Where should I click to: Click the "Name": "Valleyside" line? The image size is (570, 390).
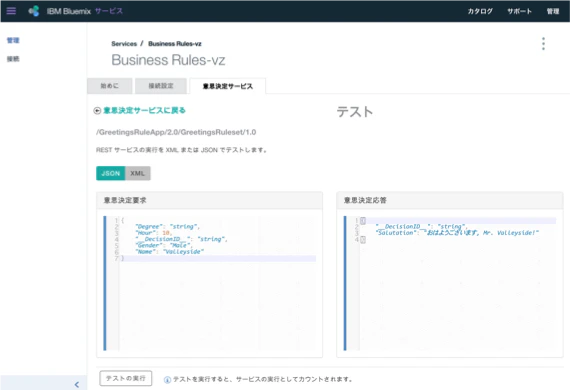(169, 252)
